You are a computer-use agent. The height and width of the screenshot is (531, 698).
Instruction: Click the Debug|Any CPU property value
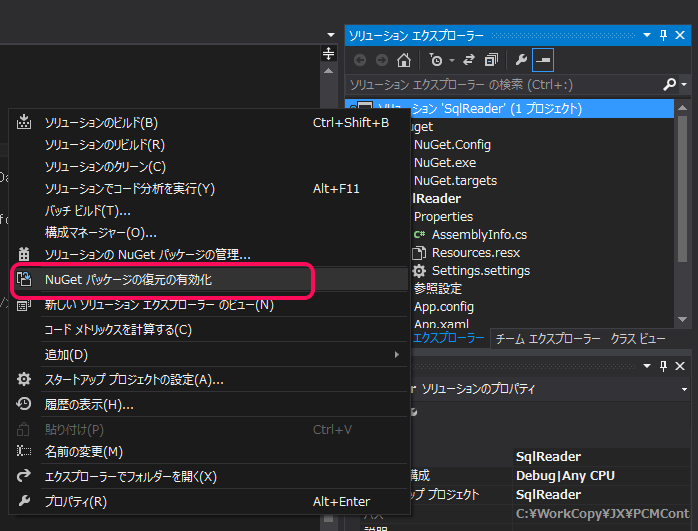point(565,475)
